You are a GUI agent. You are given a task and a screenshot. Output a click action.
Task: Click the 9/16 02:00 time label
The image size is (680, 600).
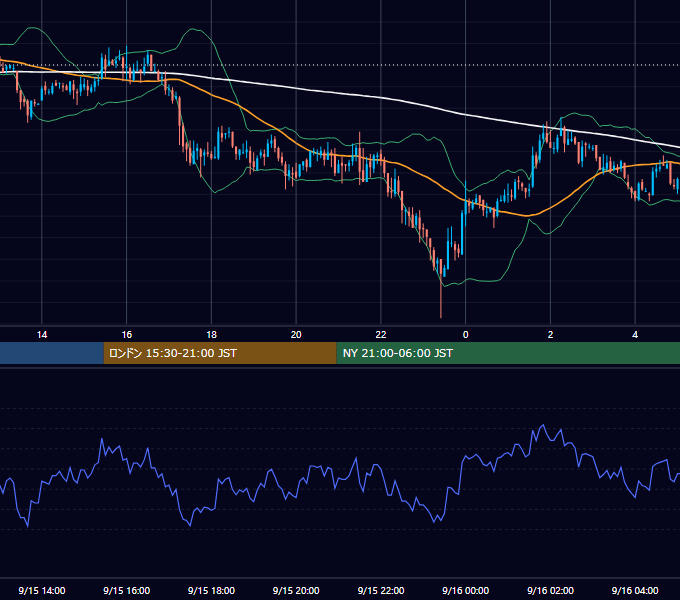(x=550, y=590)
